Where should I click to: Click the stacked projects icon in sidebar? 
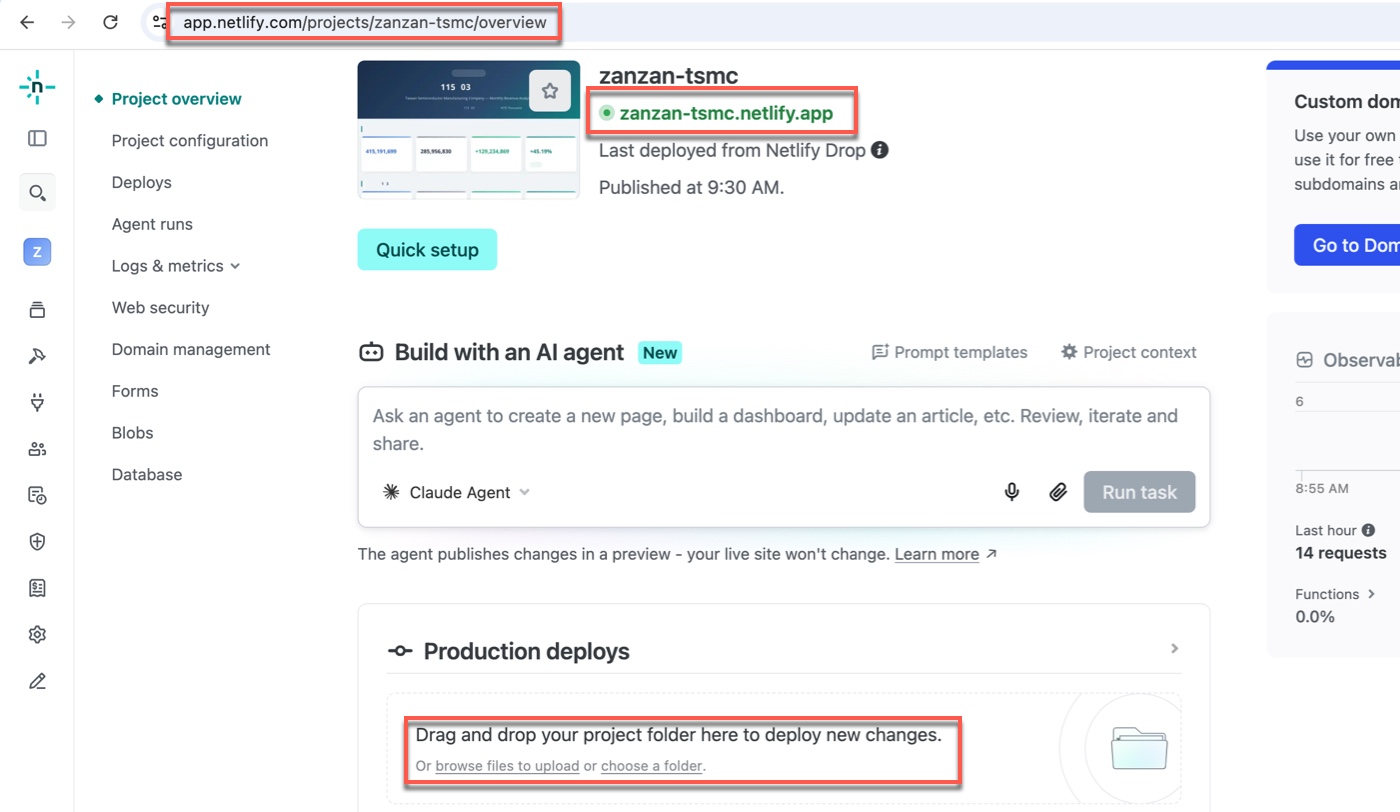click(x=37, y=310)
